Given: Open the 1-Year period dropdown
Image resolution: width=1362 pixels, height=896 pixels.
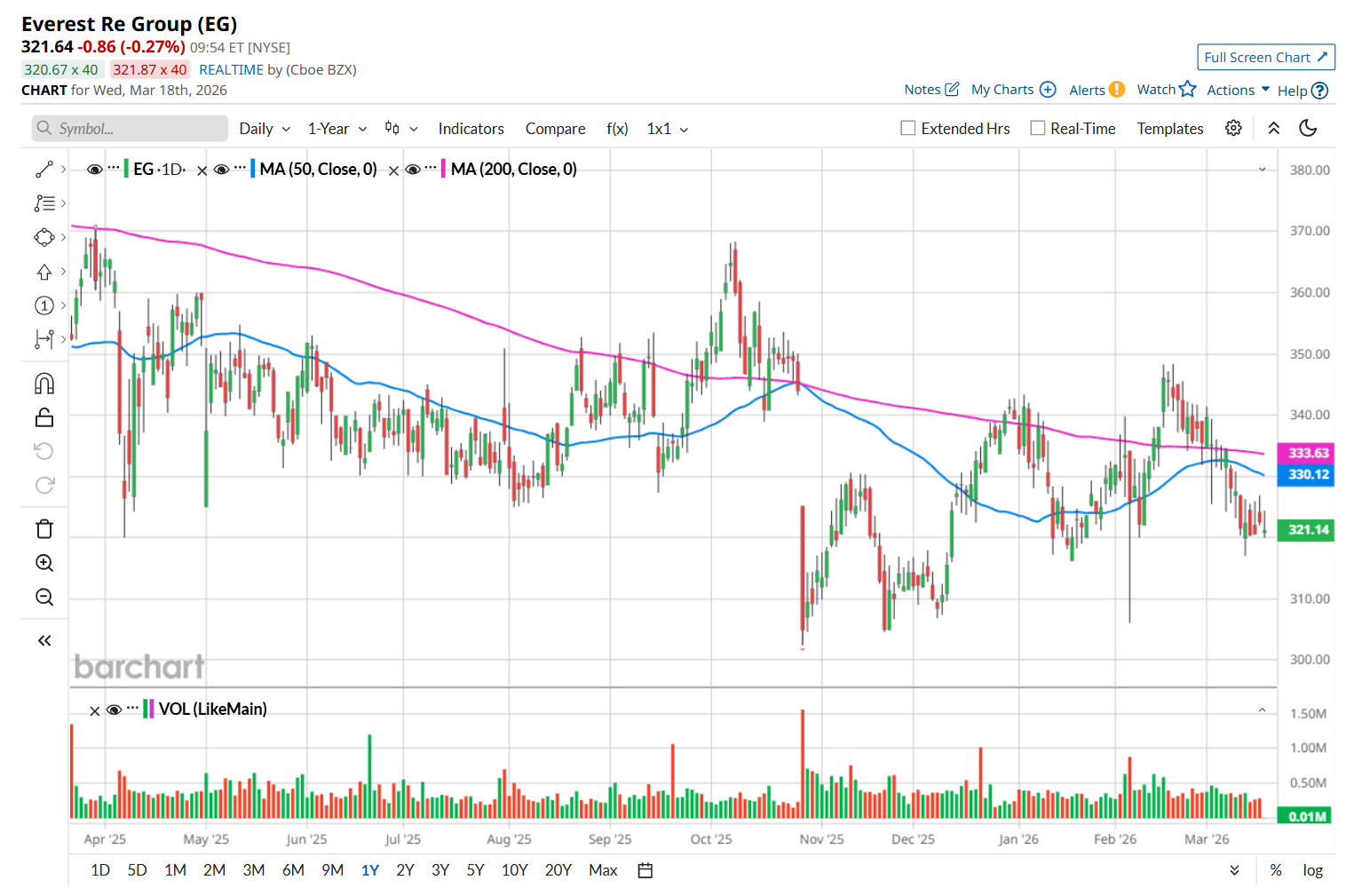Looking at the screenshot, I should (337, 129).
